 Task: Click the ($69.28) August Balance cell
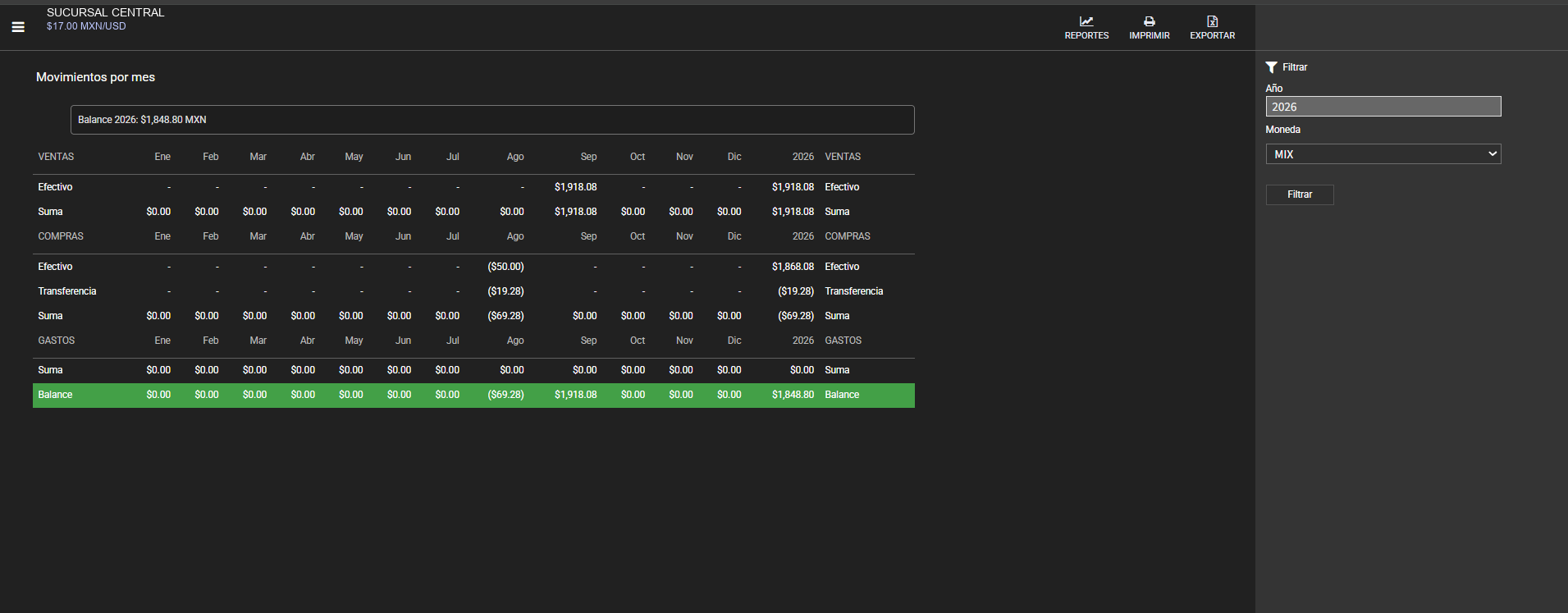pos(505,395)
